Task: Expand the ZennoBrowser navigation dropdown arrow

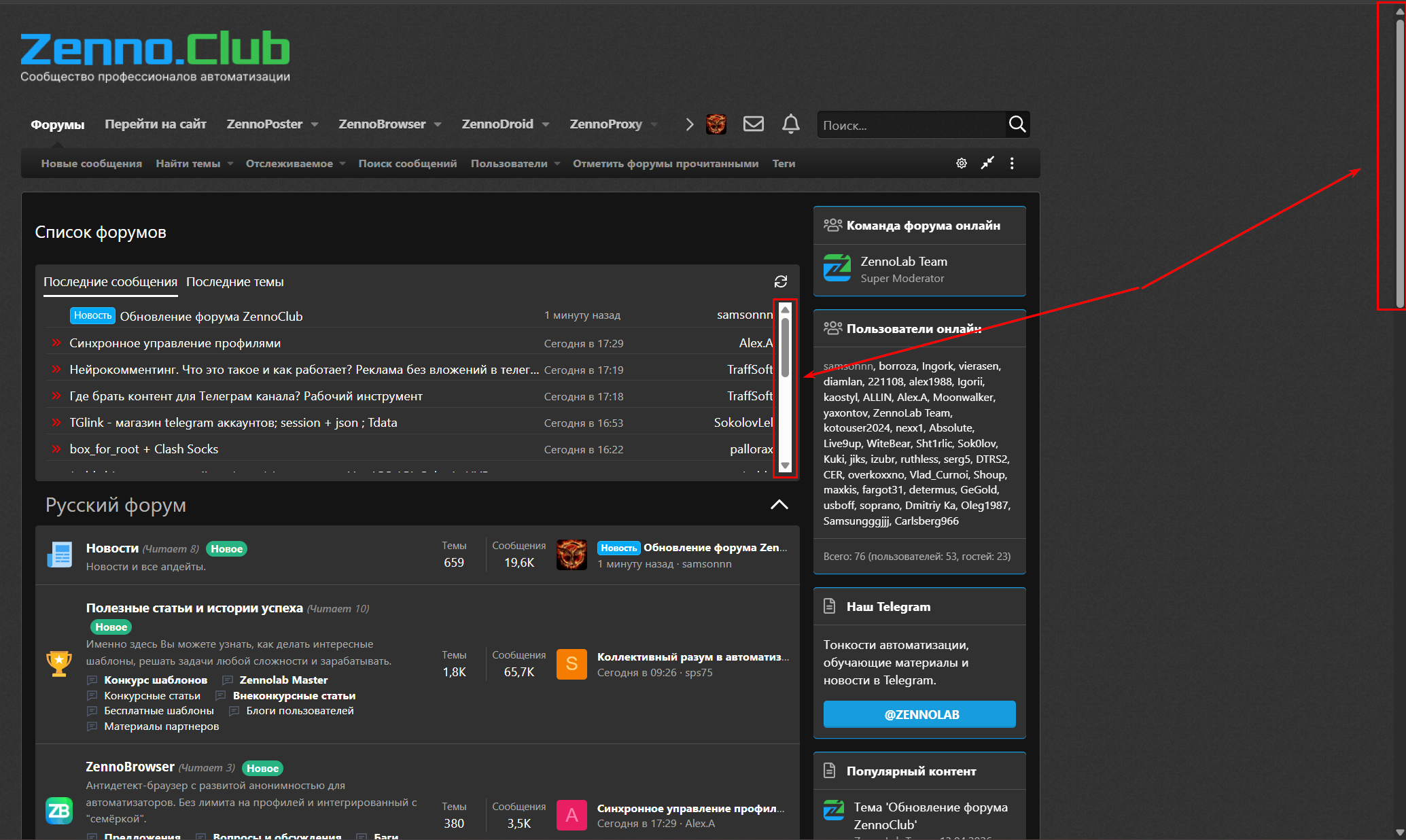Action: tap(438, 124)
